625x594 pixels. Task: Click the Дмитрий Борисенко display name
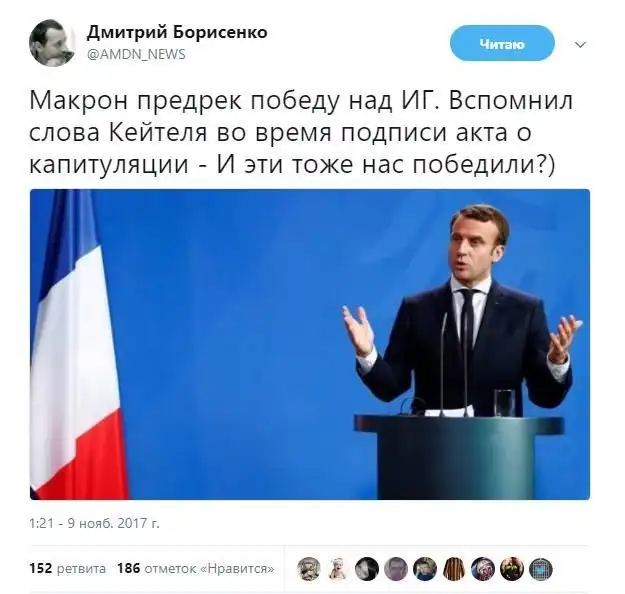tap(177, 33)
